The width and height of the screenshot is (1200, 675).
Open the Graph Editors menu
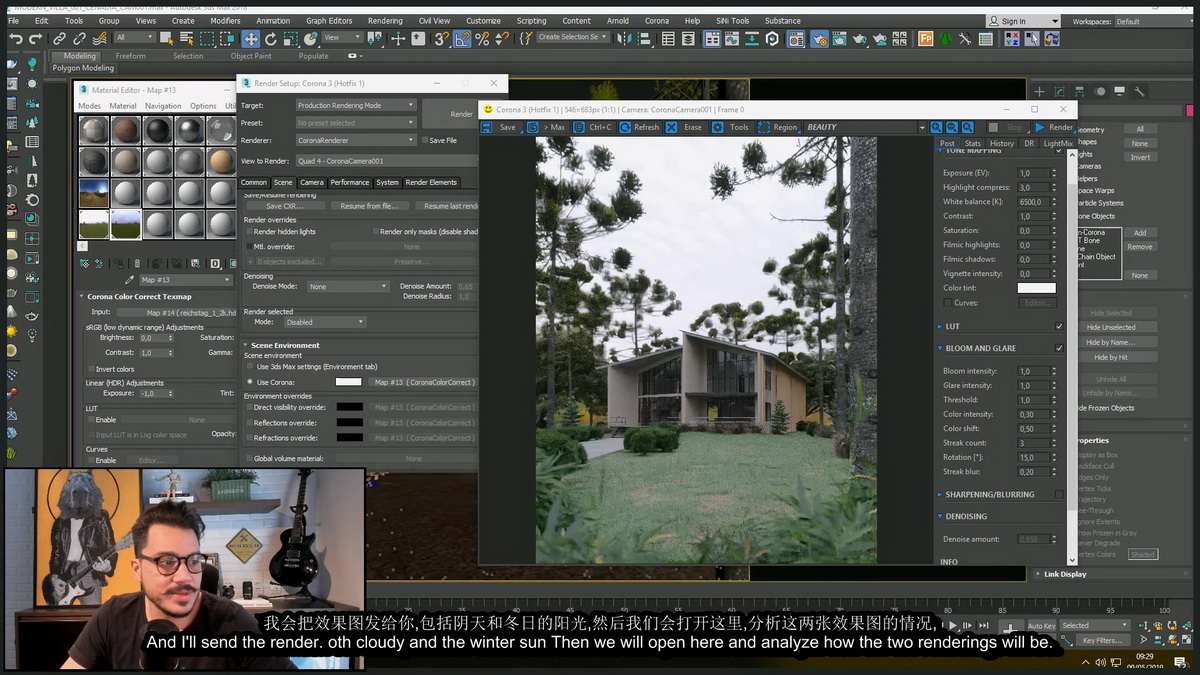(x=329, y=21)
